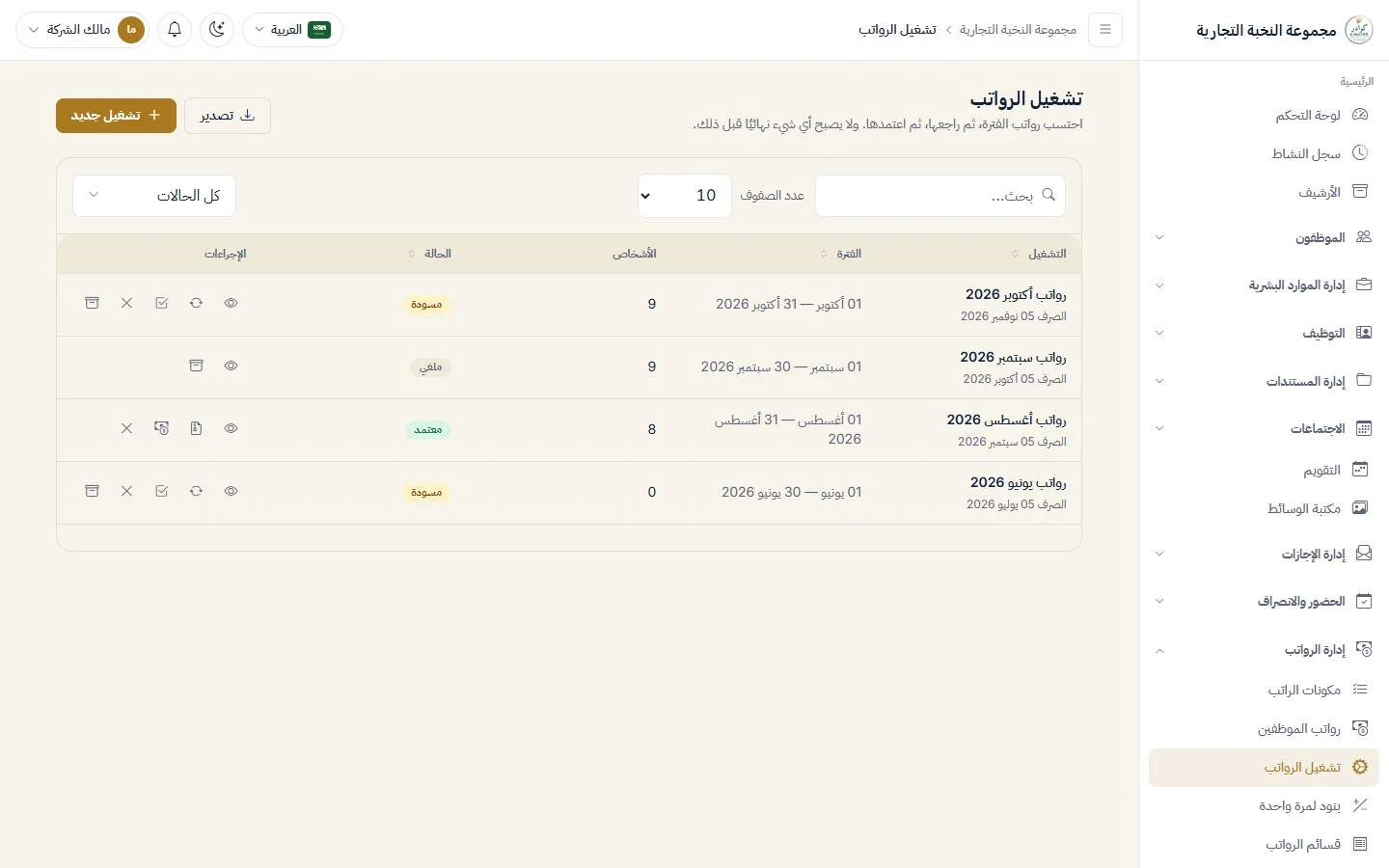Viewport: 1389px width, 868px height.
Task: Click the August 2026 payment icon
Action: click(161, 428)
